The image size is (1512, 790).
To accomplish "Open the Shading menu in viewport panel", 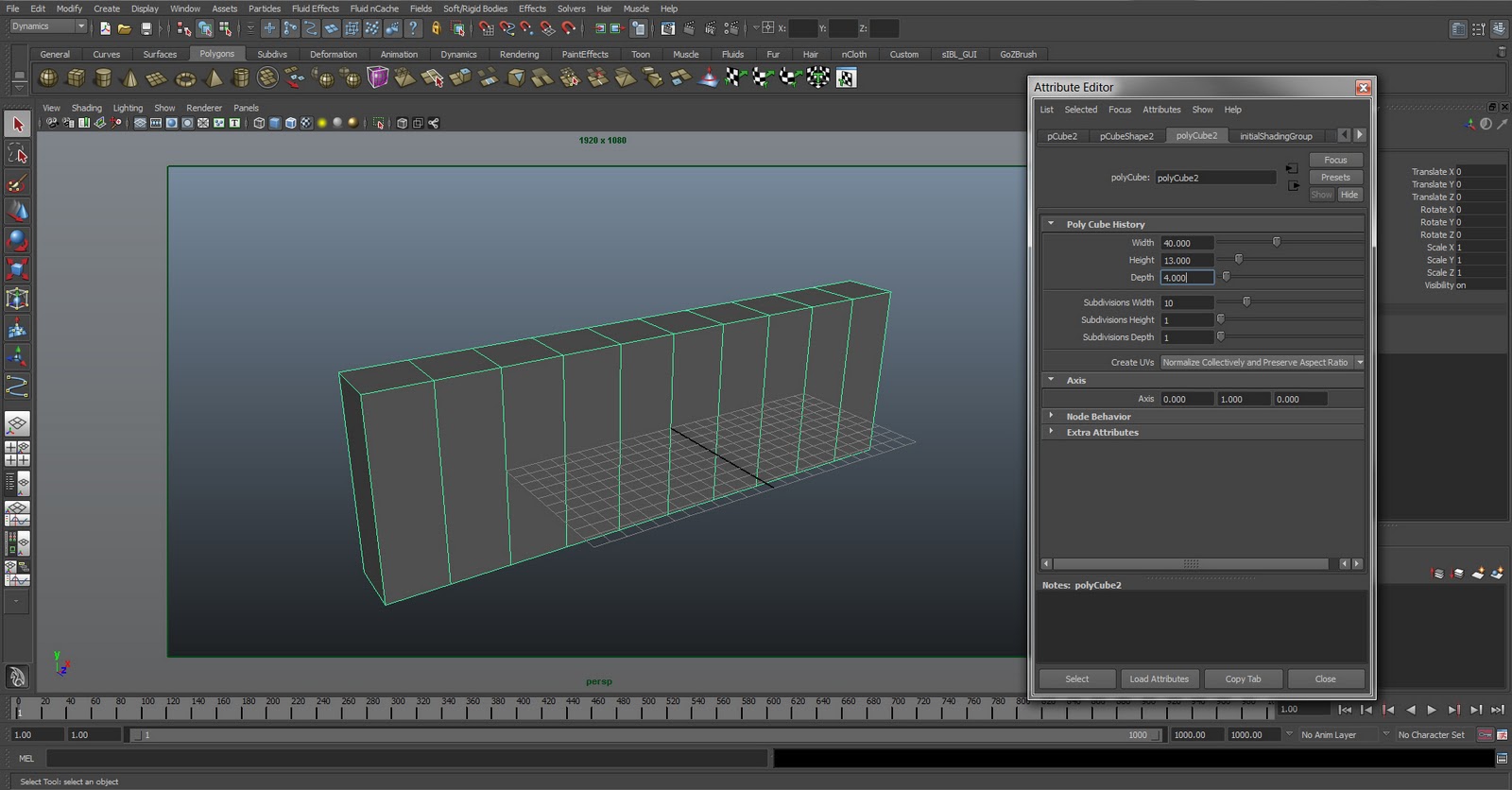I will tap(86, 108).
